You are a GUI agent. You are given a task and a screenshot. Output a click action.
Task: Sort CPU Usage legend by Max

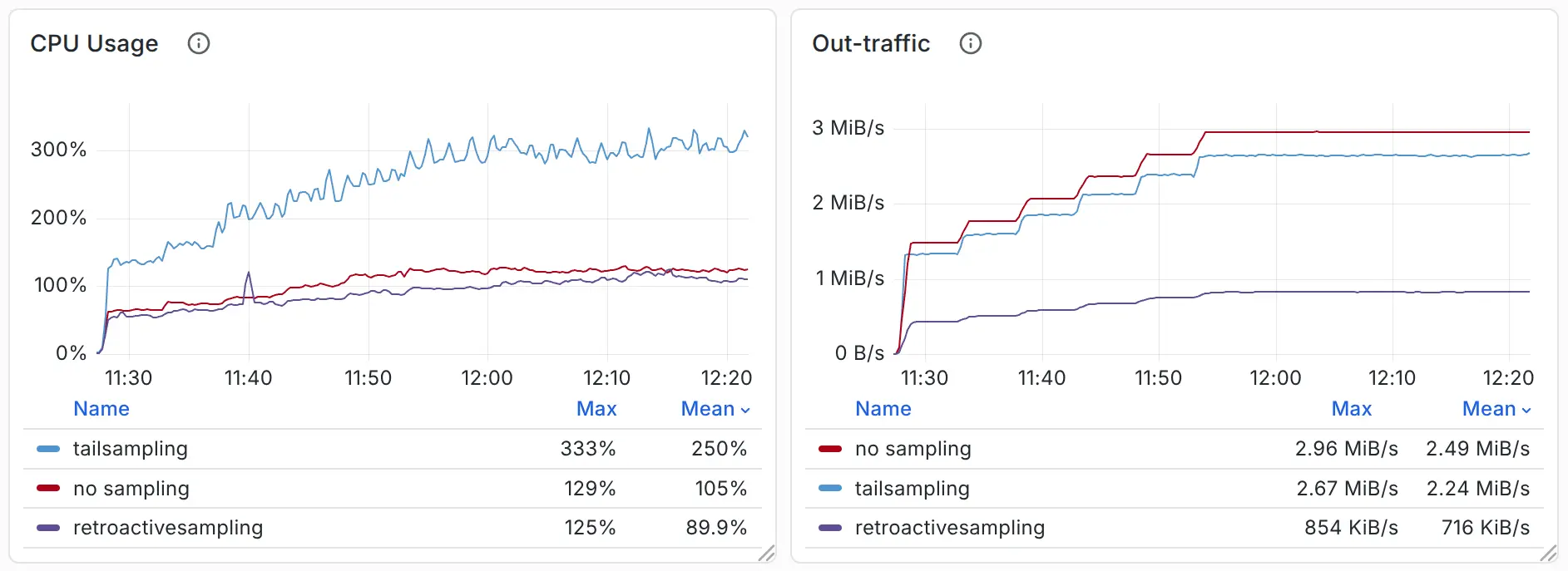(x=596, y=409)
